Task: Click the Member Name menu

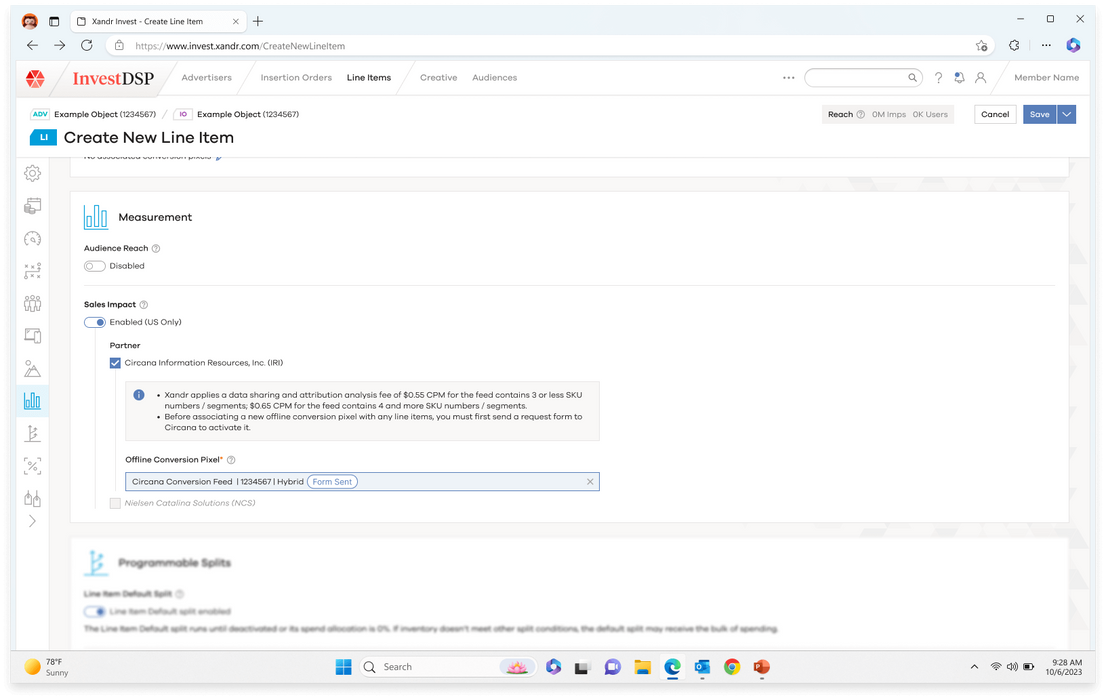Action: click(x=1047, y=78)
